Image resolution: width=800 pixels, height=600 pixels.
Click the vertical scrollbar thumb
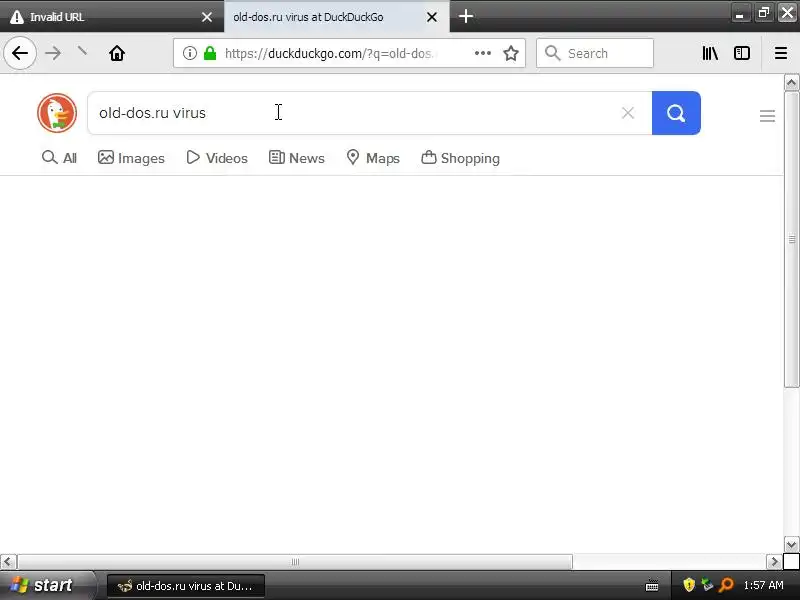(x=791, y=239)
